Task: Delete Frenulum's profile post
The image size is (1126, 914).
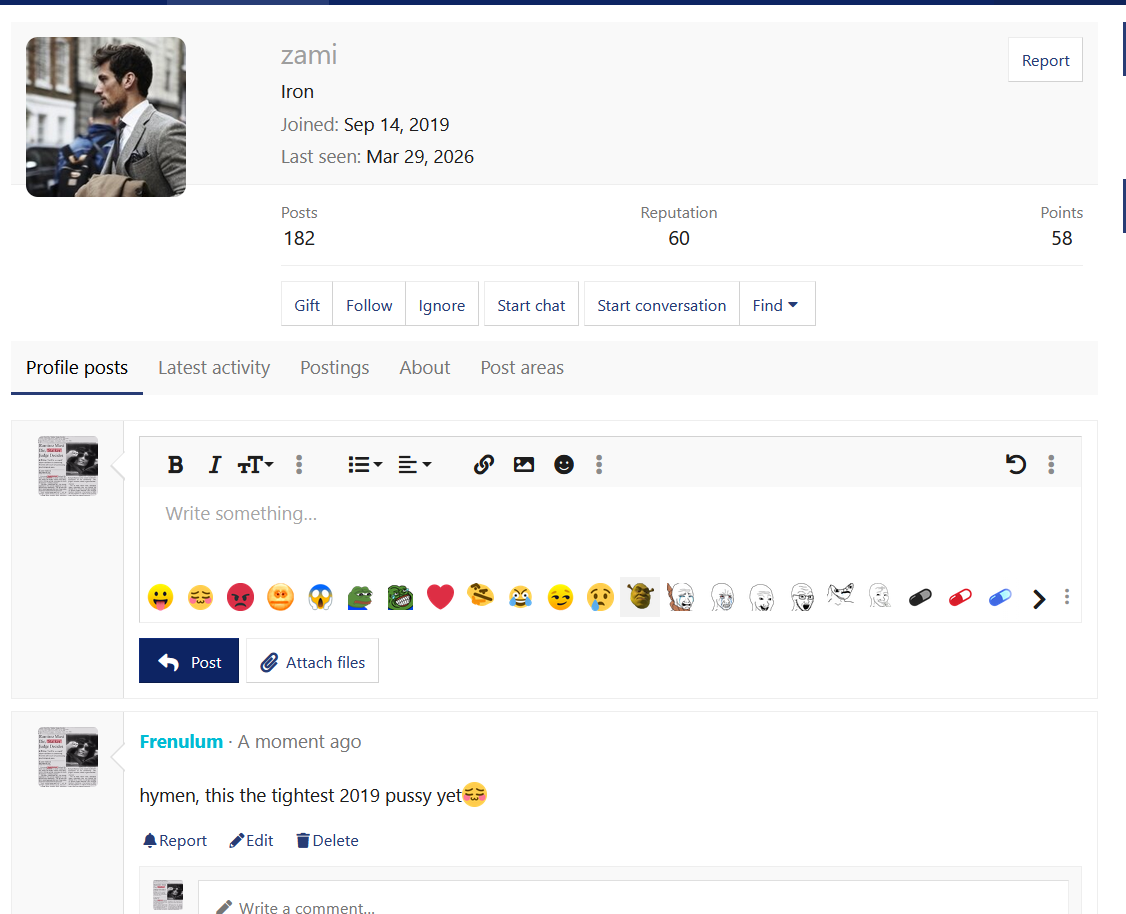Action: click(327, 840)
